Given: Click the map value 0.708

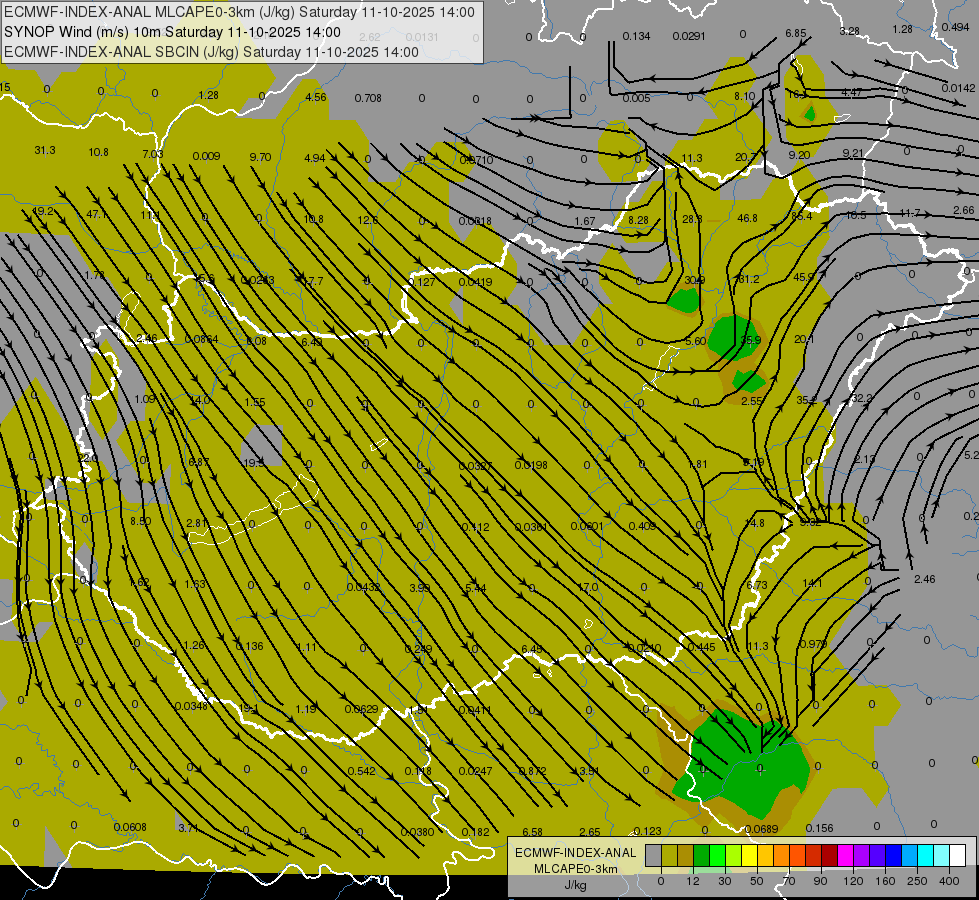Looking at the screenshot, I should [368, 98].
